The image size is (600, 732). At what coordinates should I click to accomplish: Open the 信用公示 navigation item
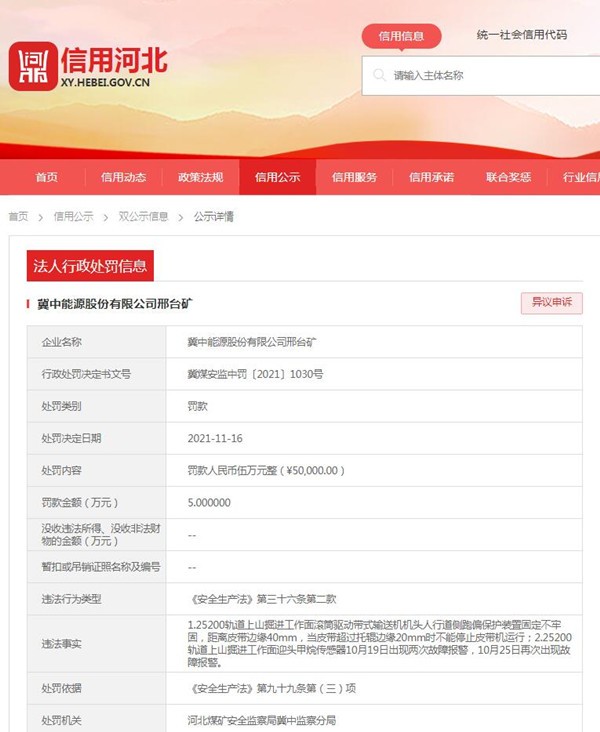pos(277,177)
